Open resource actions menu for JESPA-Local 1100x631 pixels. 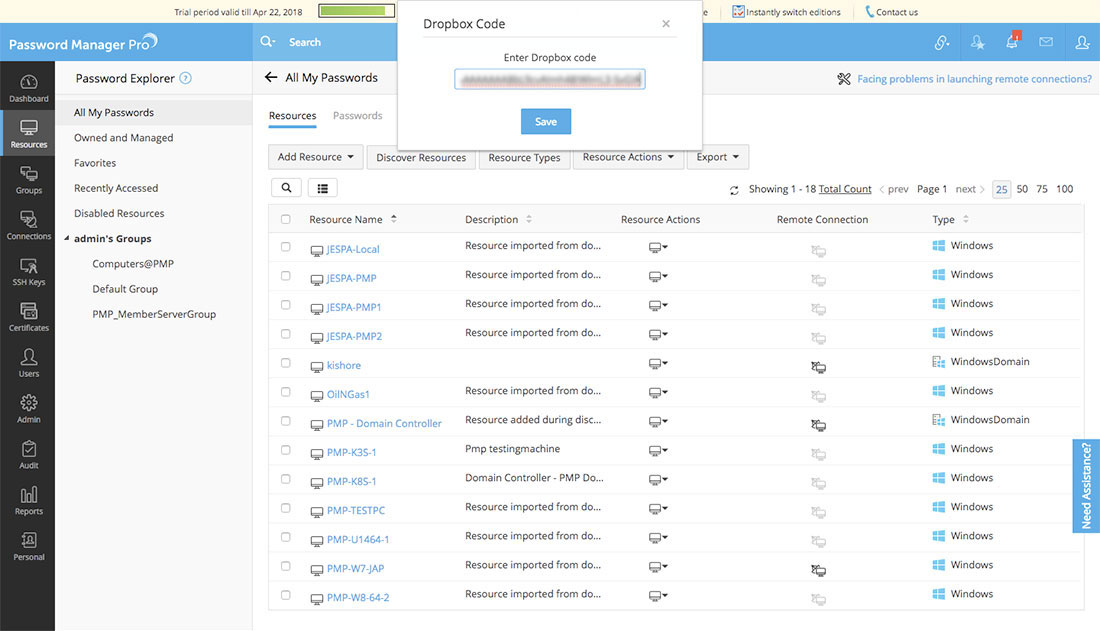[x=658, y=247]
